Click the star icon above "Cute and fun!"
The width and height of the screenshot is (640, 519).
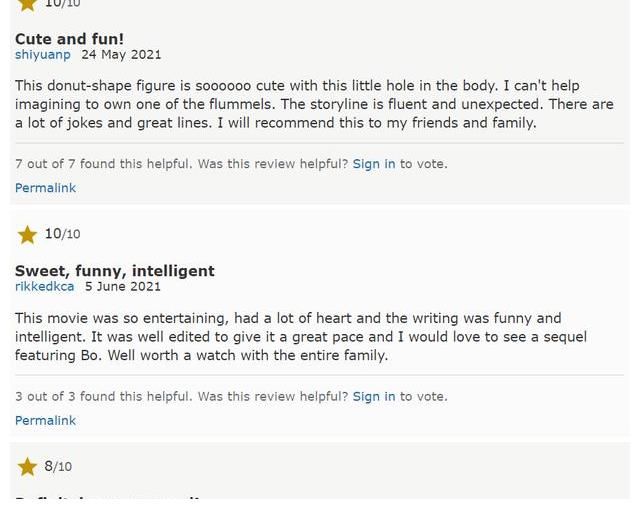point(28,4)
